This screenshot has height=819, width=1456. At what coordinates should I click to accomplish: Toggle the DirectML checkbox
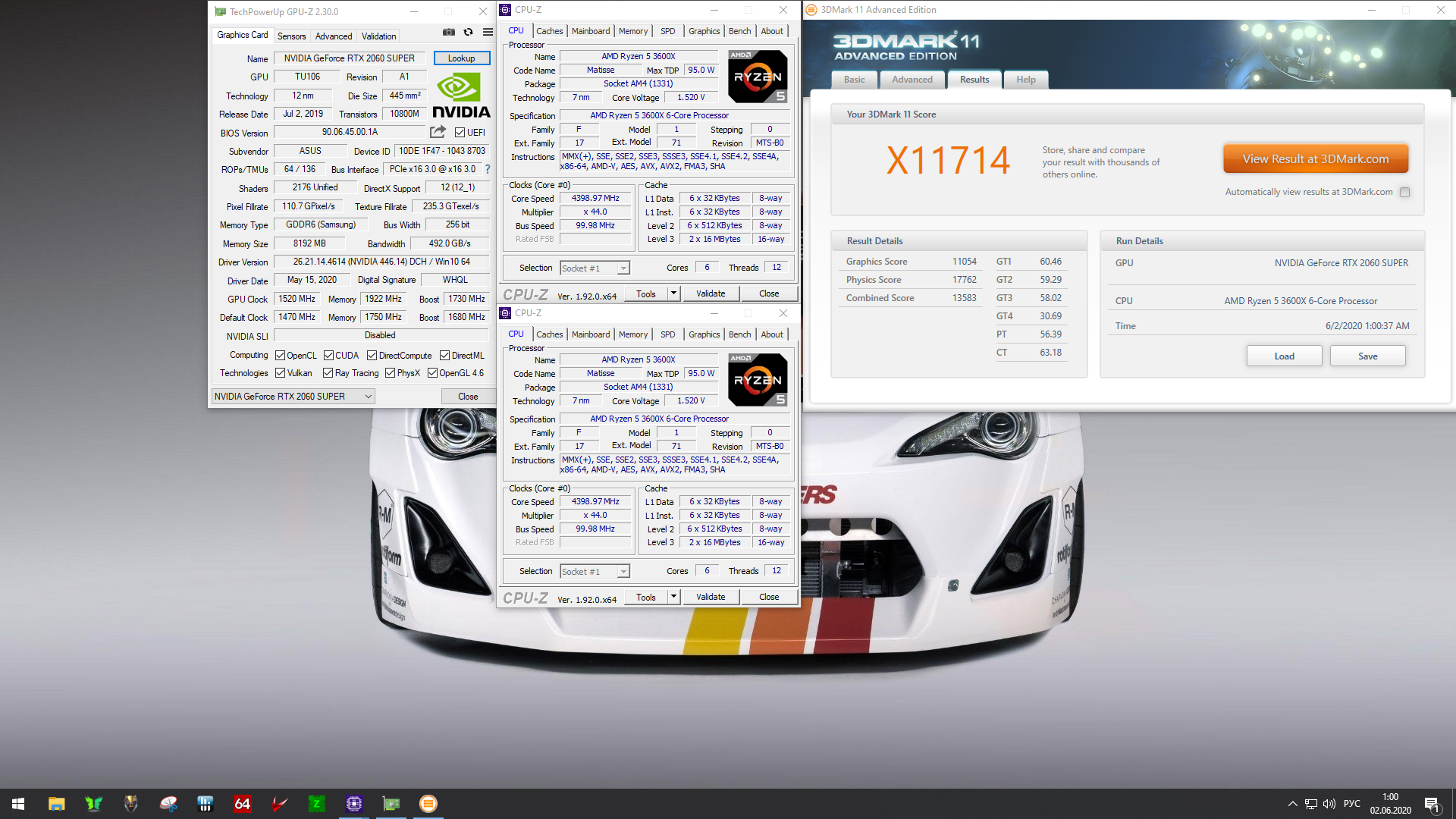(x=444, y=356)
